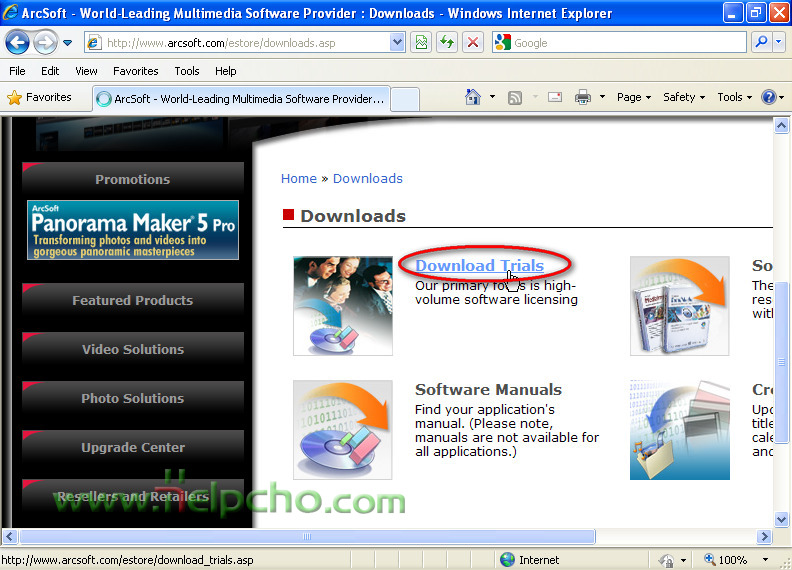Click the Home breadcrumb link
Viewport: 792px width, 570px height.
point(299,178)
